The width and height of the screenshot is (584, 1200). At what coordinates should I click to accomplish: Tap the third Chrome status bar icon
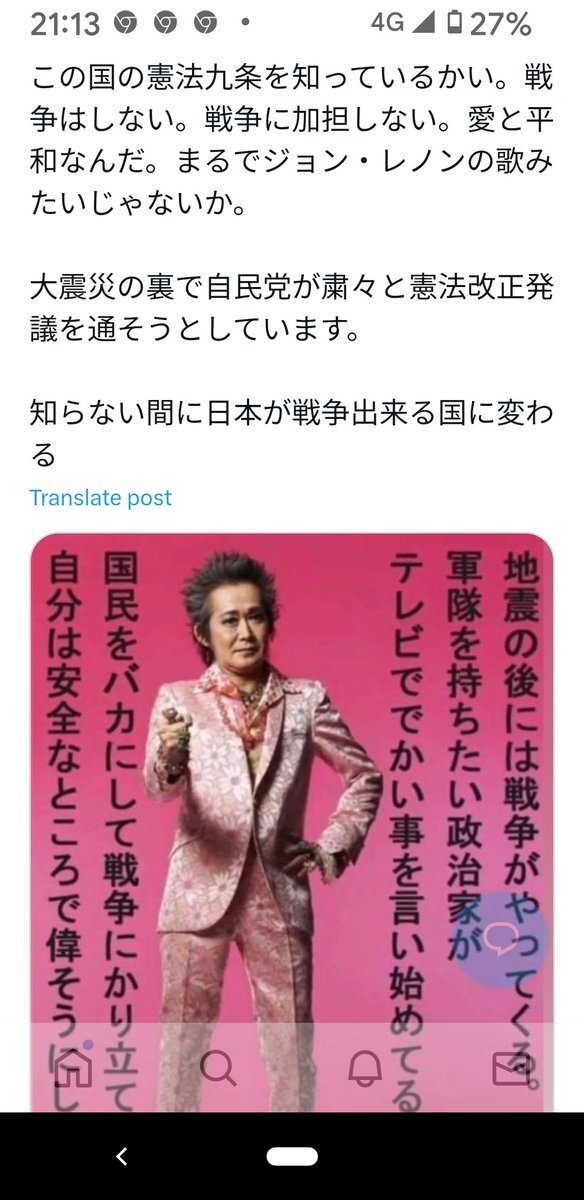[205, 23]
